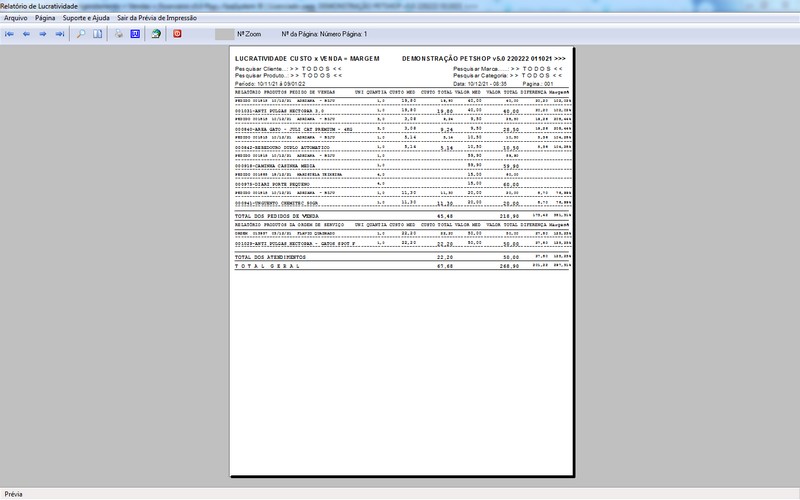
Task: Click the printer icon in toolbar
Action: click(x=118, y=34)
